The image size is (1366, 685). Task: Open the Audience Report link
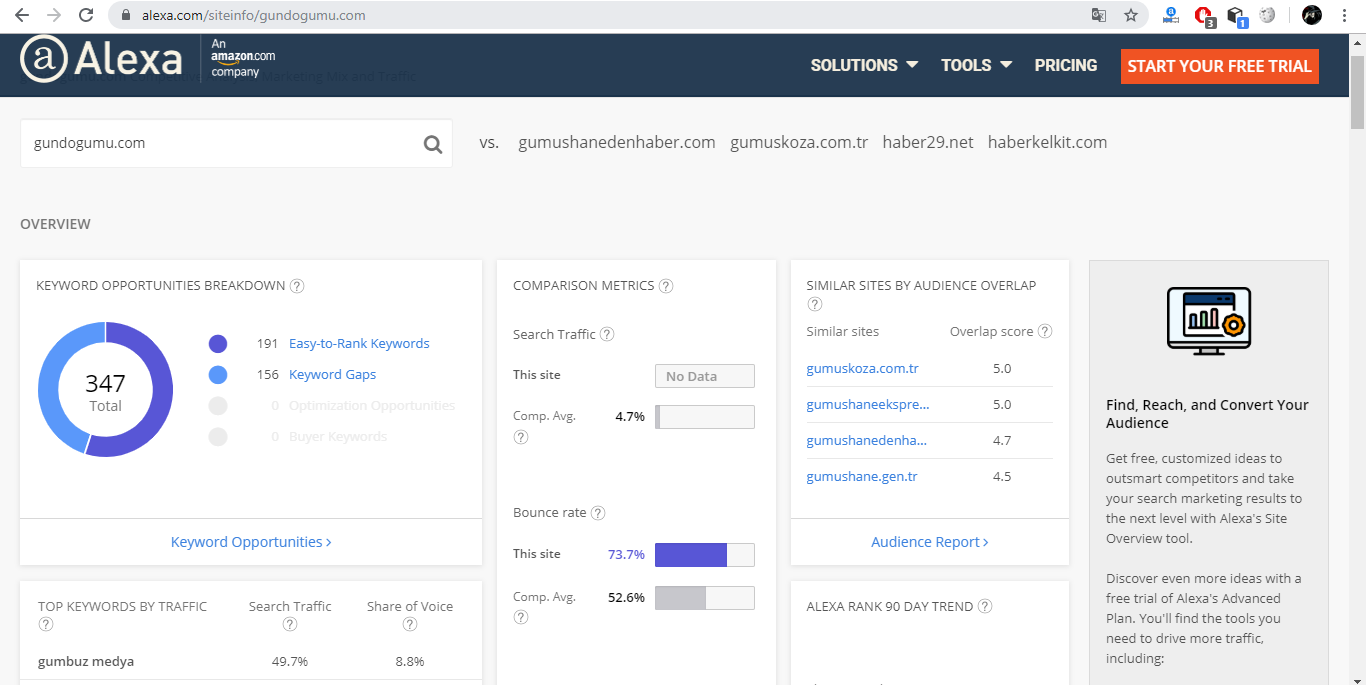pyautogui.click(x=930, y=542)
